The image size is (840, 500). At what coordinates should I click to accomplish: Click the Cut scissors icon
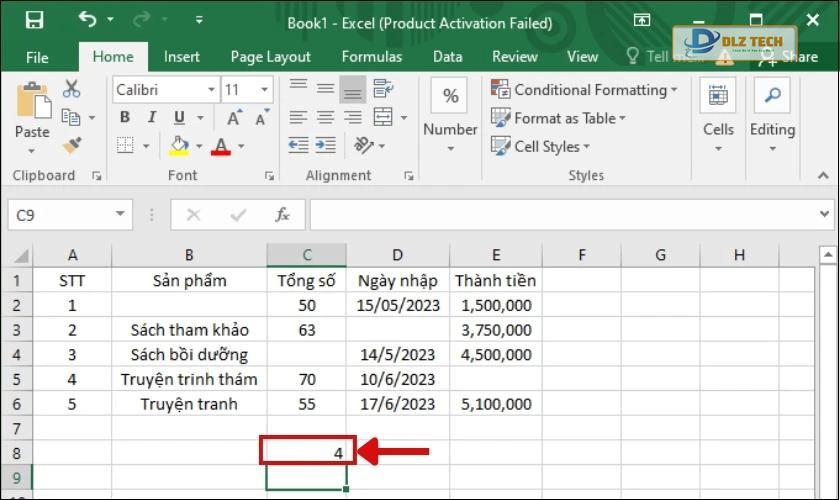pos(71,89)
